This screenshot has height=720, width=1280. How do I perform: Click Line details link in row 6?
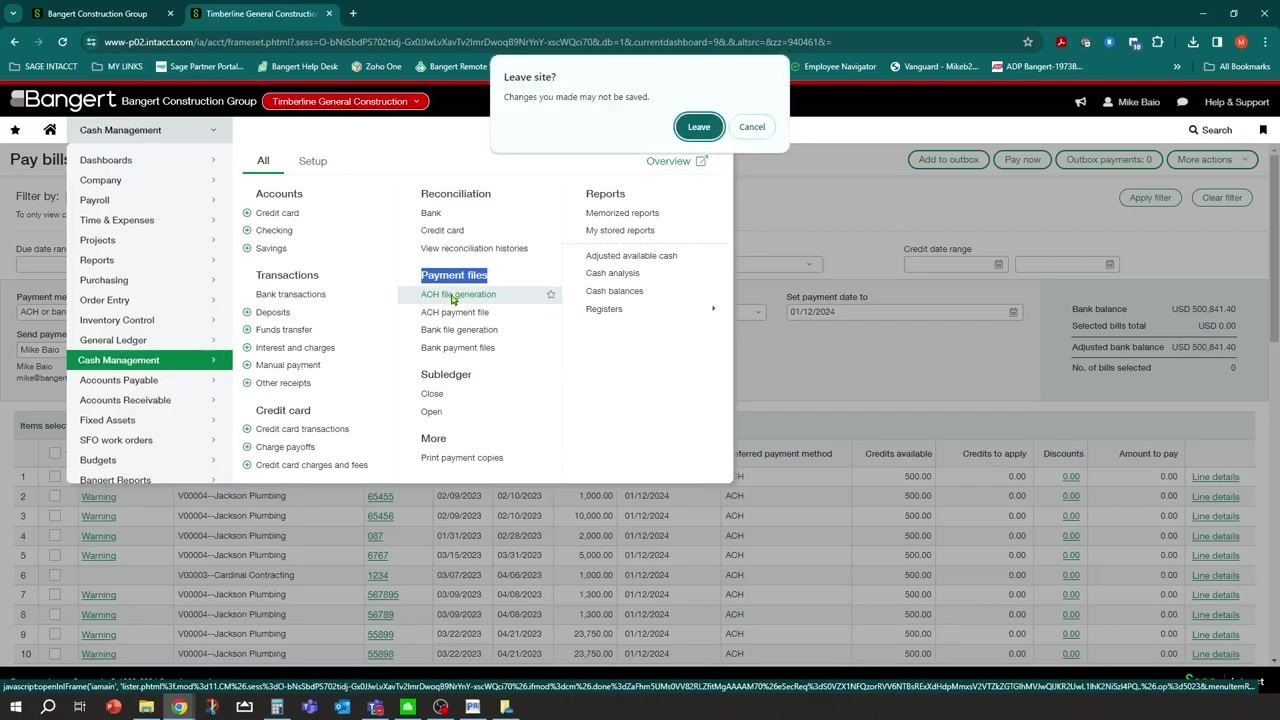(1215, 575)
